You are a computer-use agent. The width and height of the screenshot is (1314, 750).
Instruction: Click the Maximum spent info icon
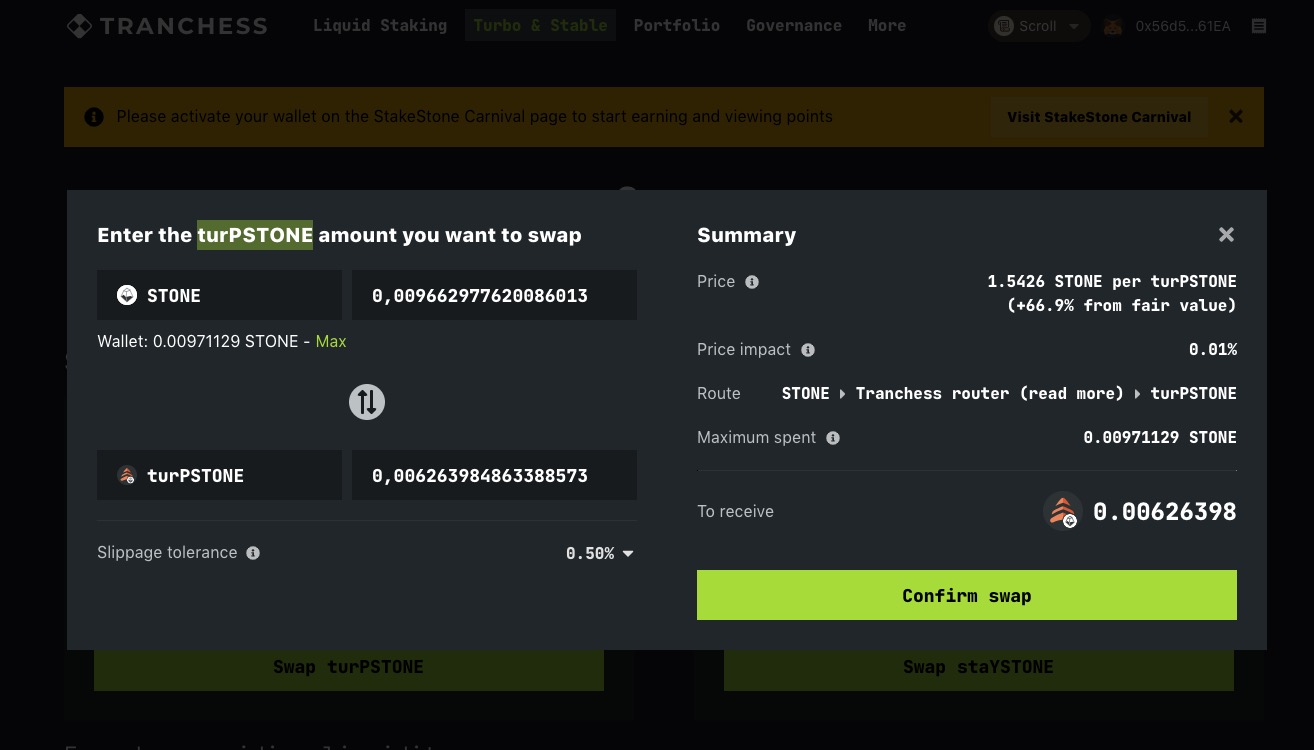tap(833, 438)
